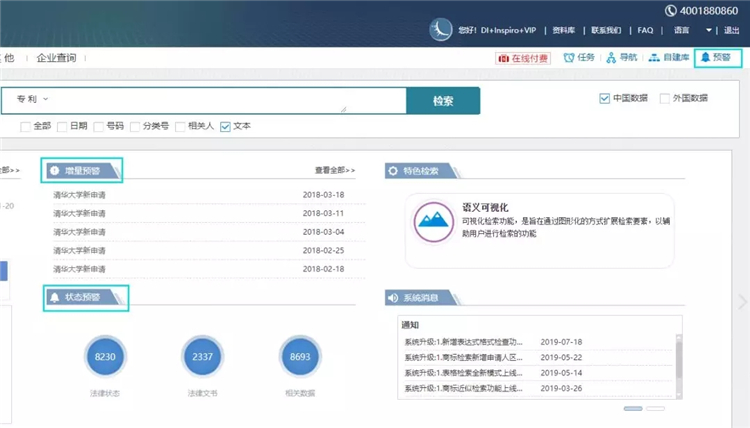Open 自建库 custom library icon
Screen dimensions: 750x428
tap(654, 58)
